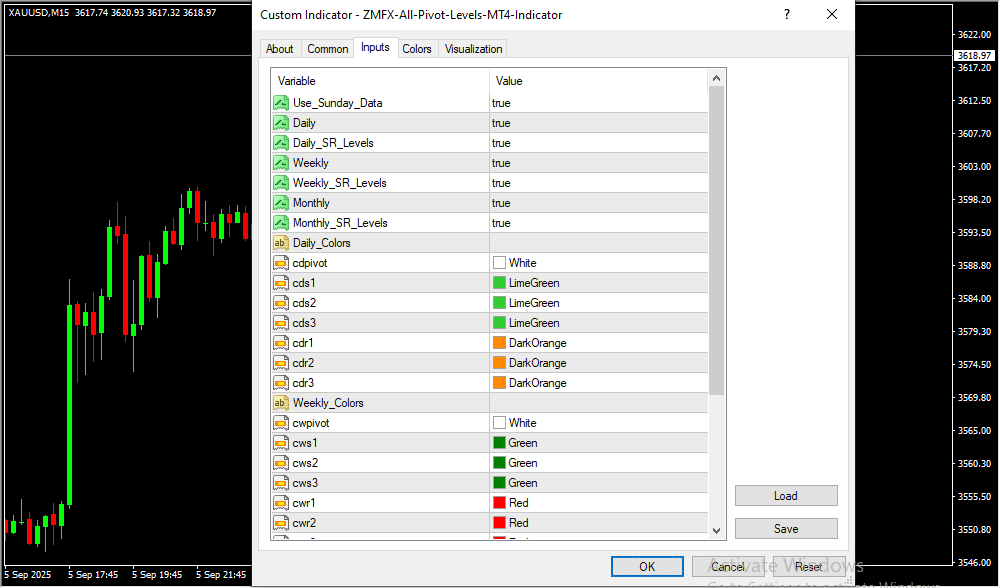1000x588 pixels.
Task: Open the cdr2 DarkOrange color dropdown
Action: click(x=598, y=363)
